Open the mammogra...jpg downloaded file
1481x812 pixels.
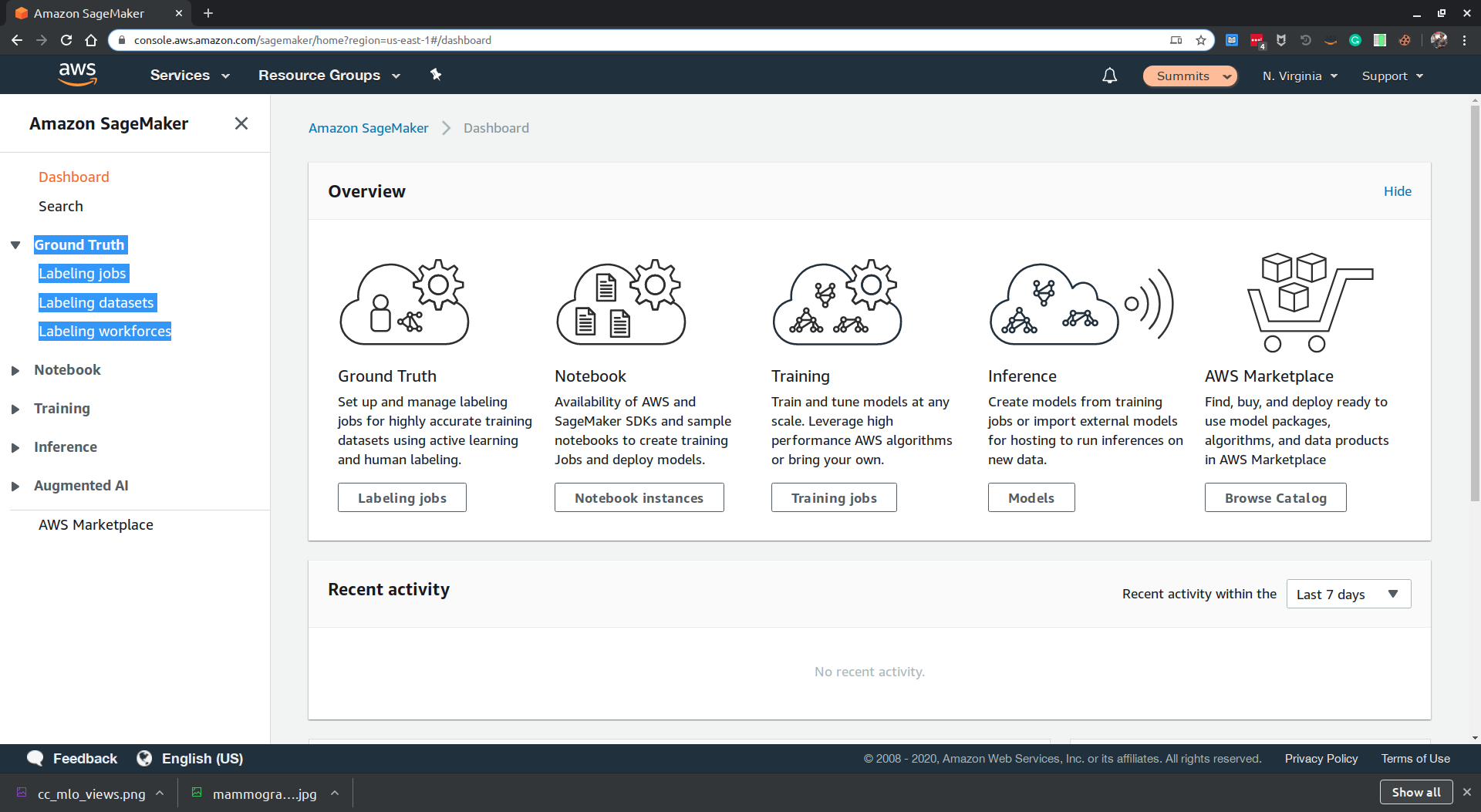click(x=265, y=793)
